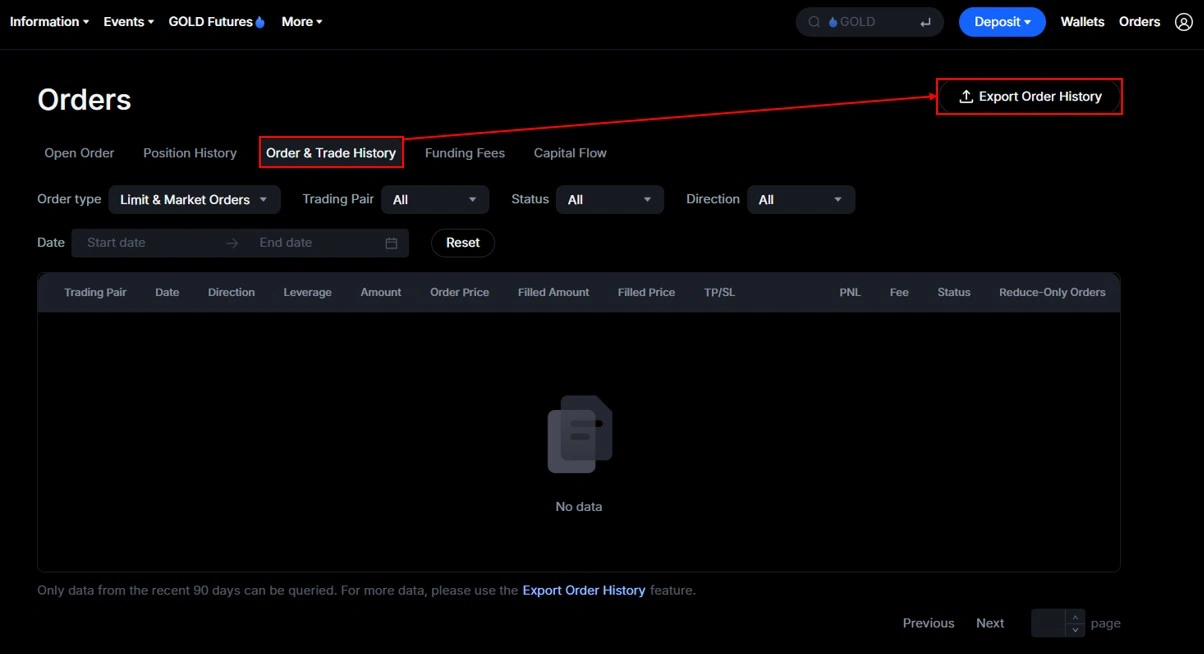
Task: Click the Reset filters button
Action: point(463,243)
